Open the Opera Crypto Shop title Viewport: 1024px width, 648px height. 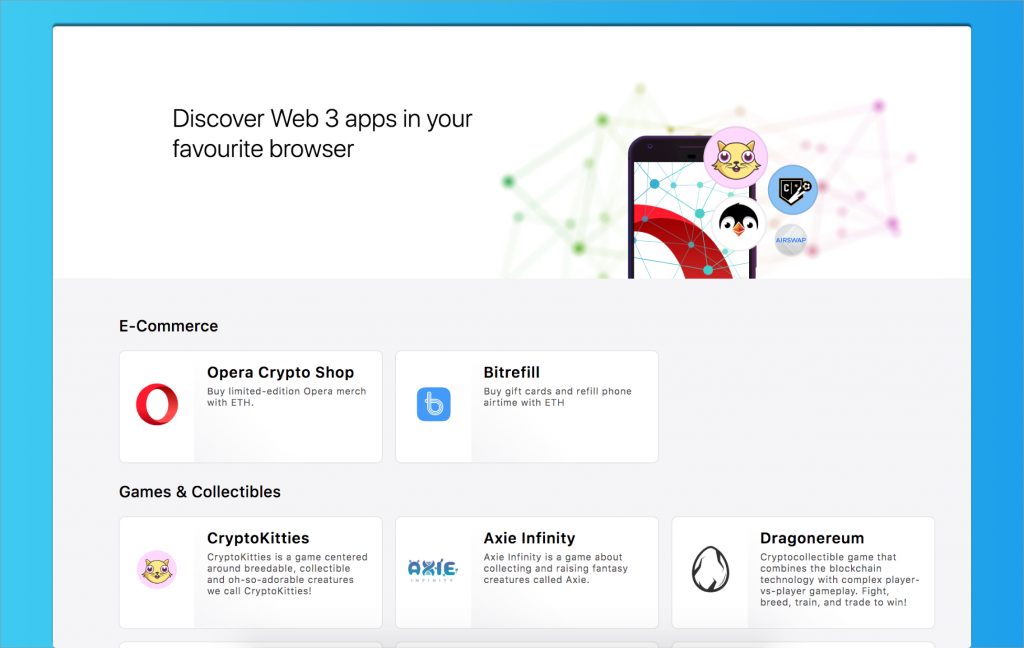[x=280, y=372]
